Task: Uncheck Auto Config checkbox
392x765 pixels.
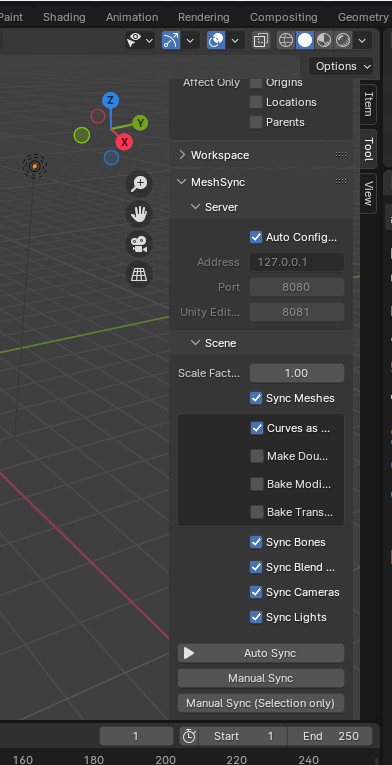Action: pyautogui.click(x=256, y=237)
